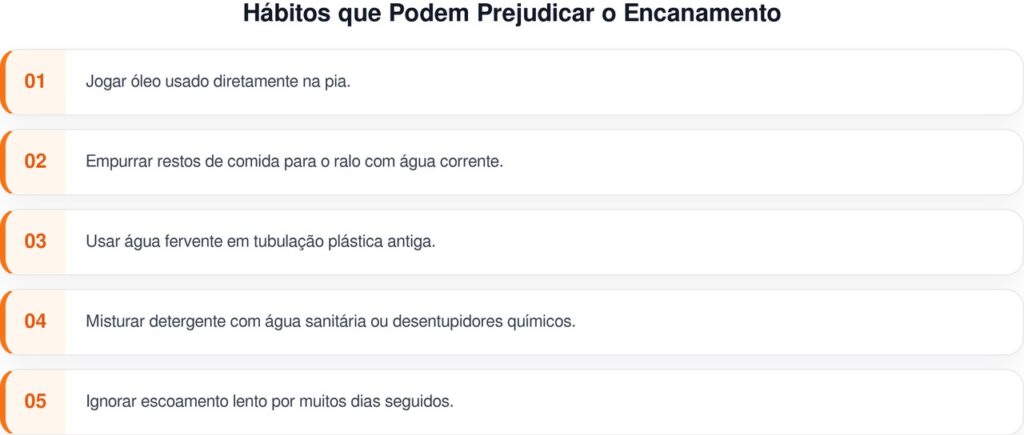Image resolution: width=1024 pixels, height=435 pixels.
Task: Select the number 04 badge
Action: (36, 321)
